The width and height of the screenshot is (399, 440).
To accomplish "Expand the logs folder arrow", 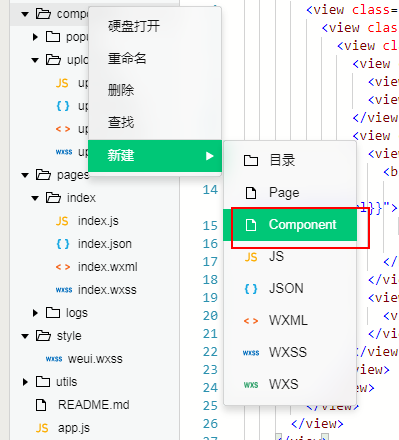I will tap(35, 313).
